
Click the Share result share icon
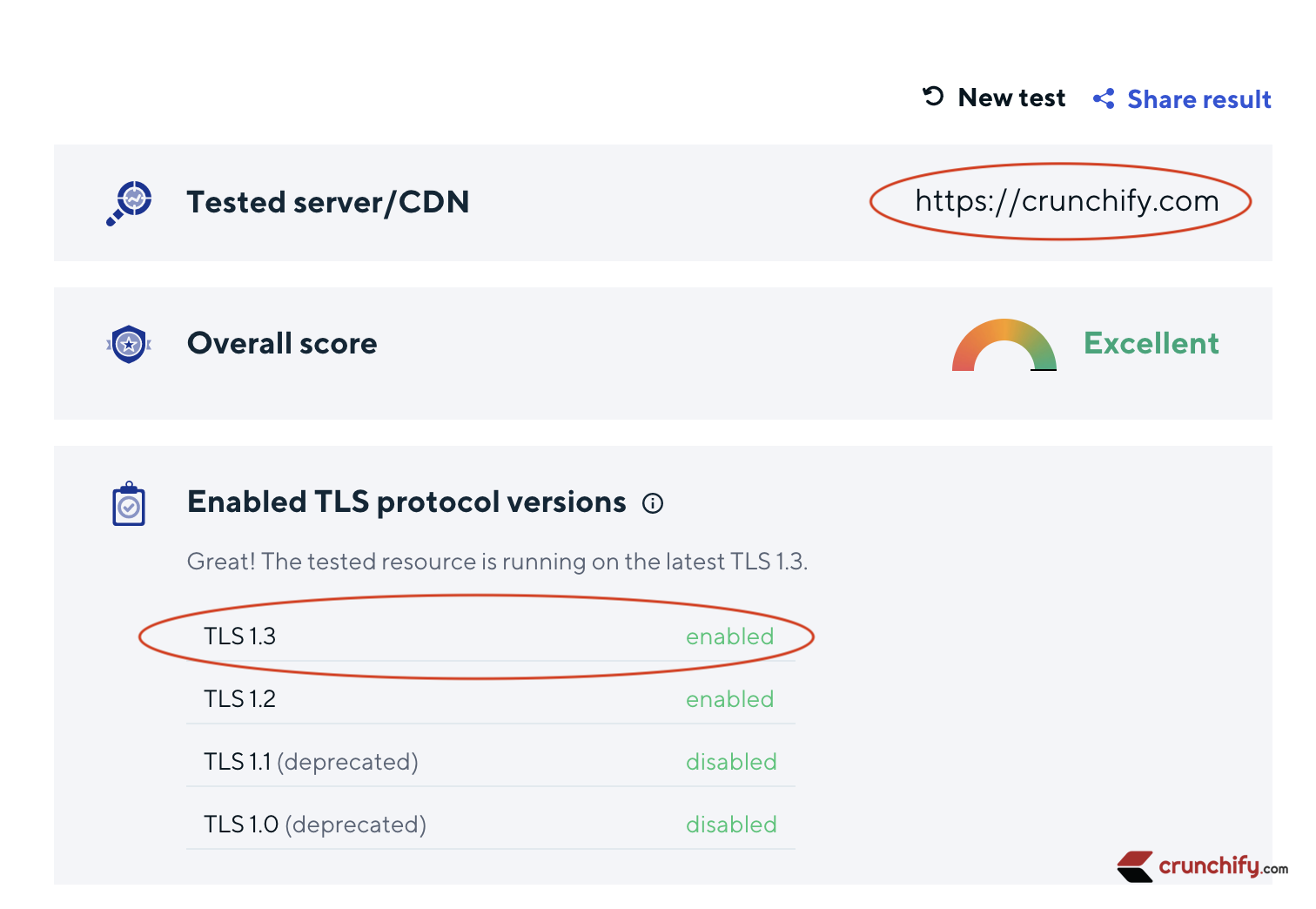pos(1104,99)
